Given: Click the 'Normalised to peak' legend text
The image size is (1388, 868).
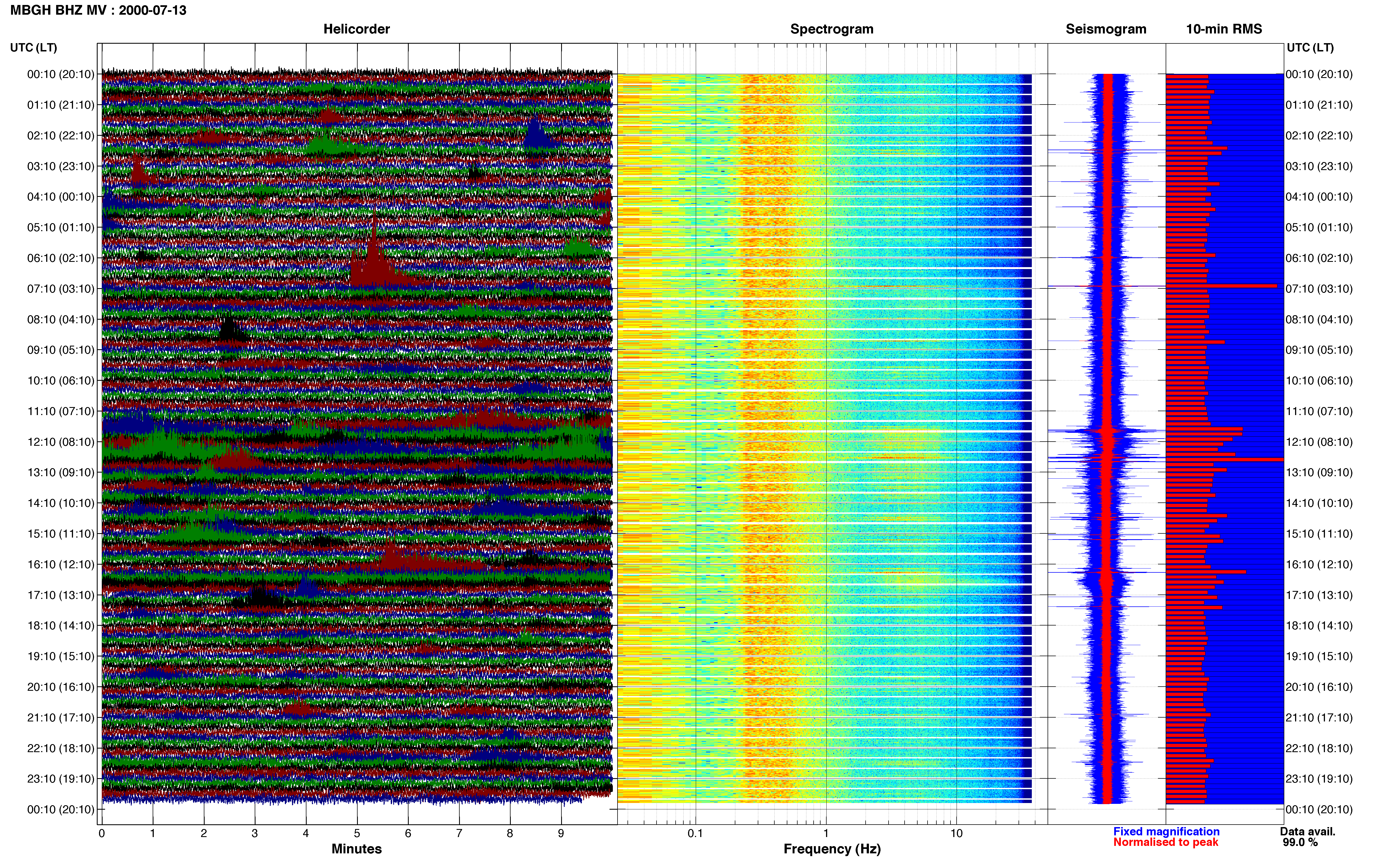Looking at the screenshot, I should pyautogui.click(x=1165, y=842).
